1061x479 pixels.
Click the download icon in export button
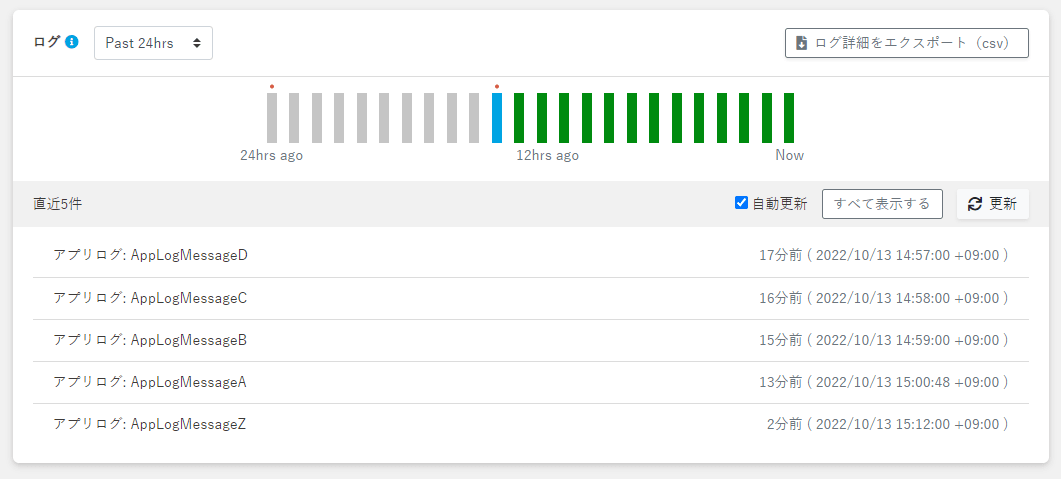click(801, 43)
